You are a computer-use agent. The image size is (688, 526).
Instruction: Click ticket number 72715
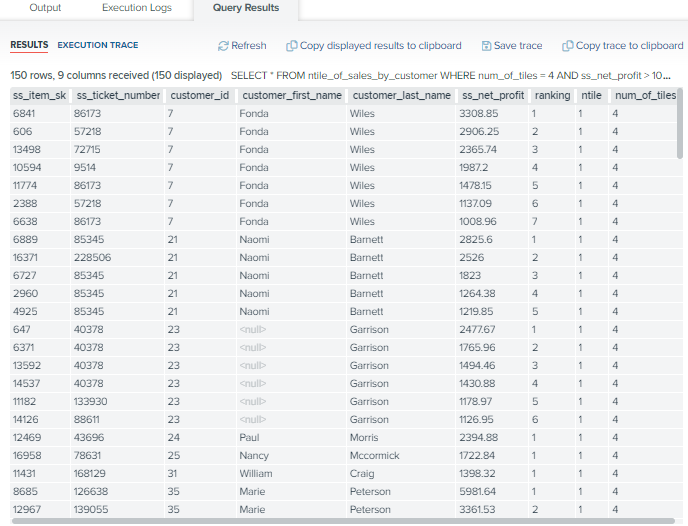click(x=87, y=150)
